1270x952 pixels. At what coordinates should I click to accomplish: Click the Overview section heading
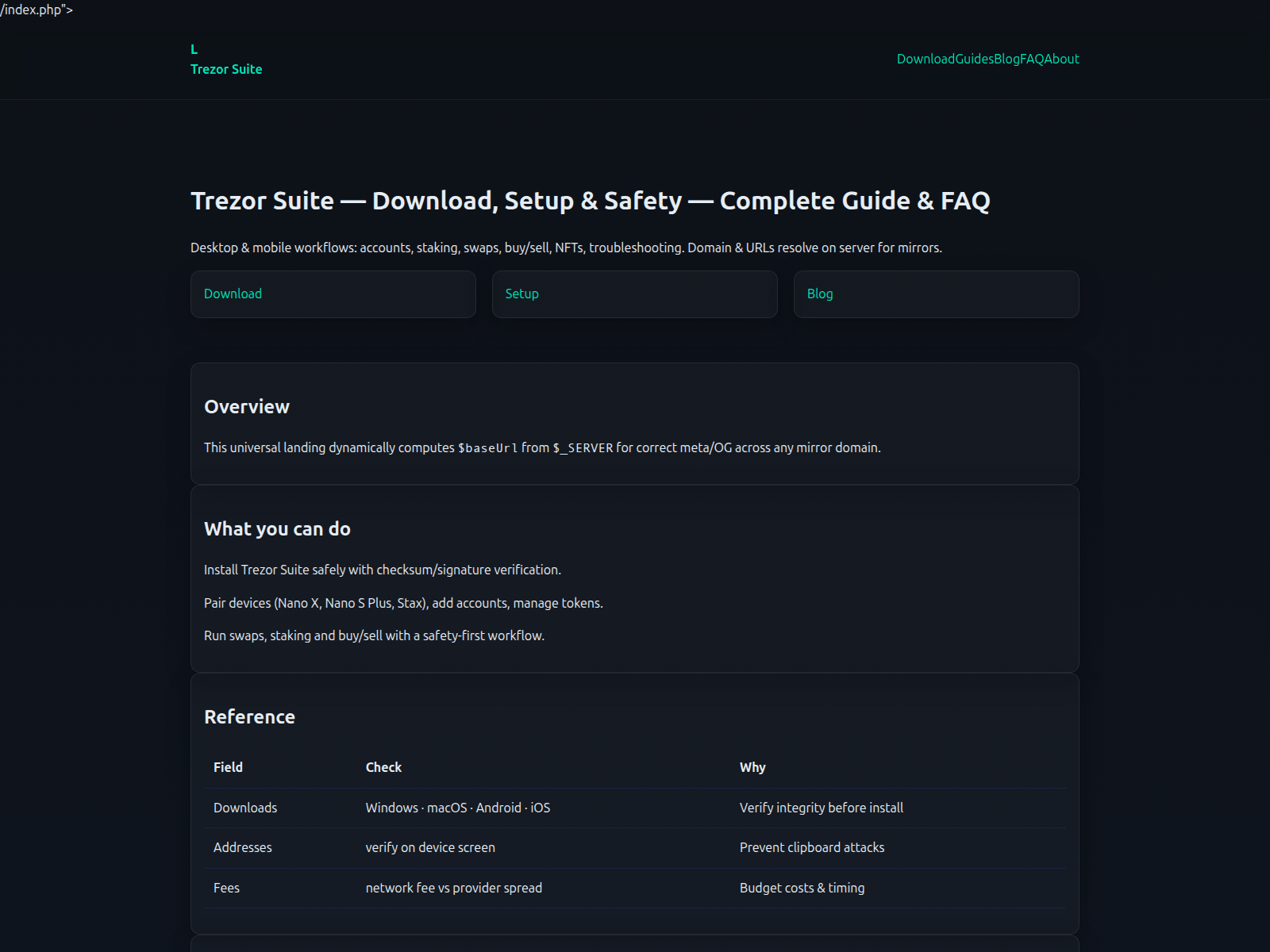tap(247, 407)
